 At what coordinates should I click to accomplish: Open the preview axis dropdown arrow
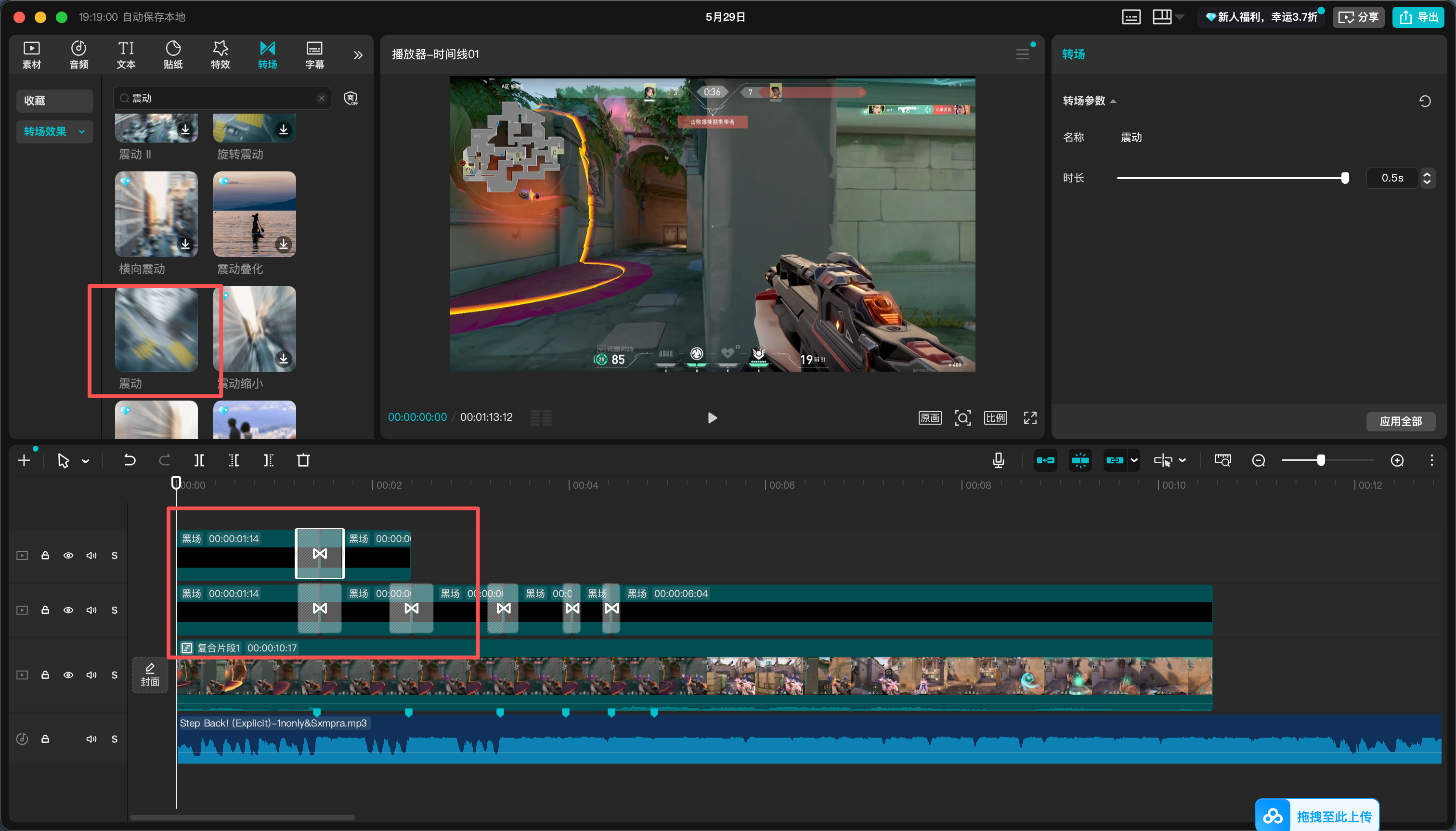pos(1183,460)
